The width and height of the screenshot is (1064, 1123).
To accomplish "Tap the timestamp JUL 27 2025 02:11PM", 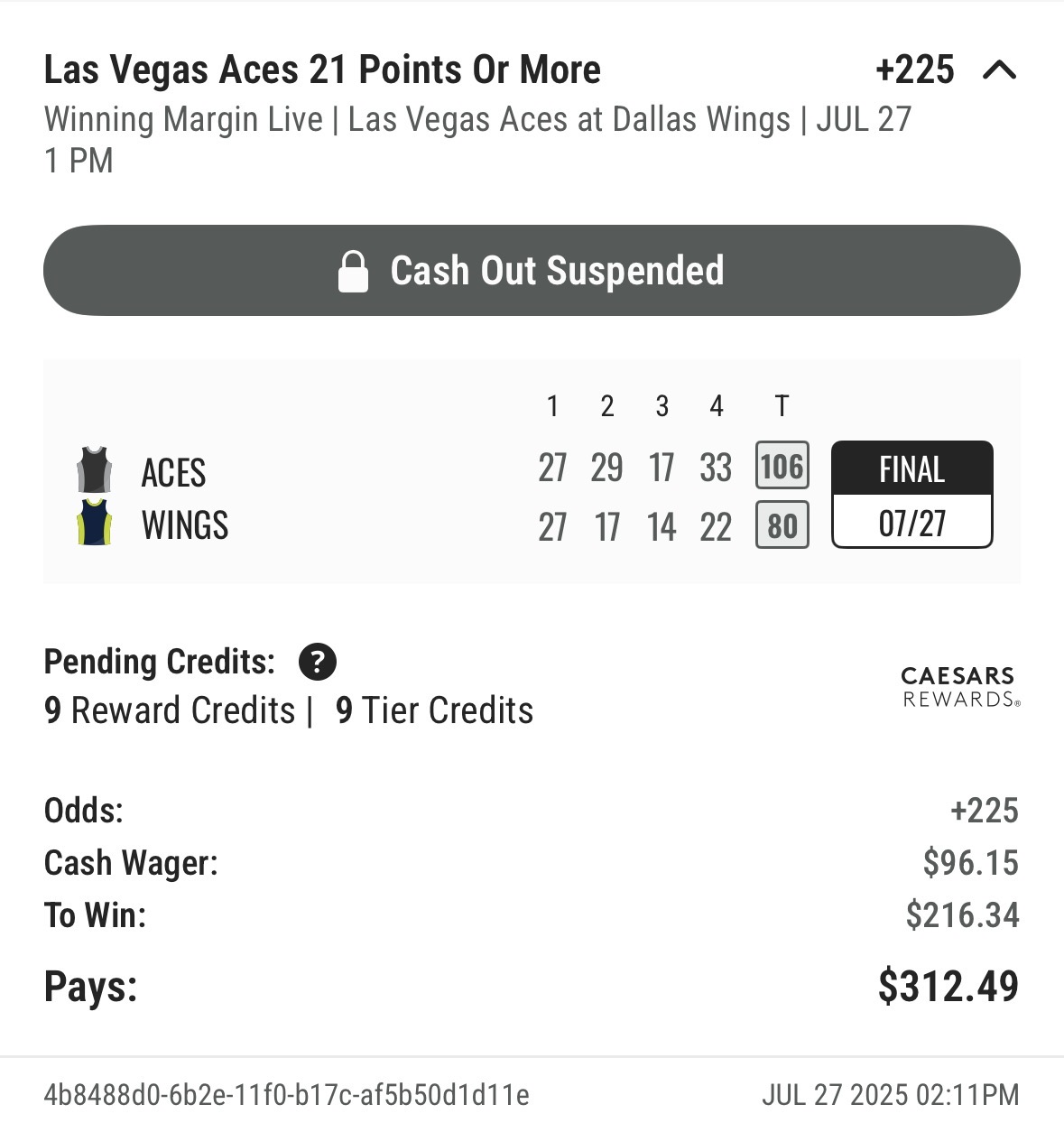I will pyautogui.click(x=891, y=1095).
